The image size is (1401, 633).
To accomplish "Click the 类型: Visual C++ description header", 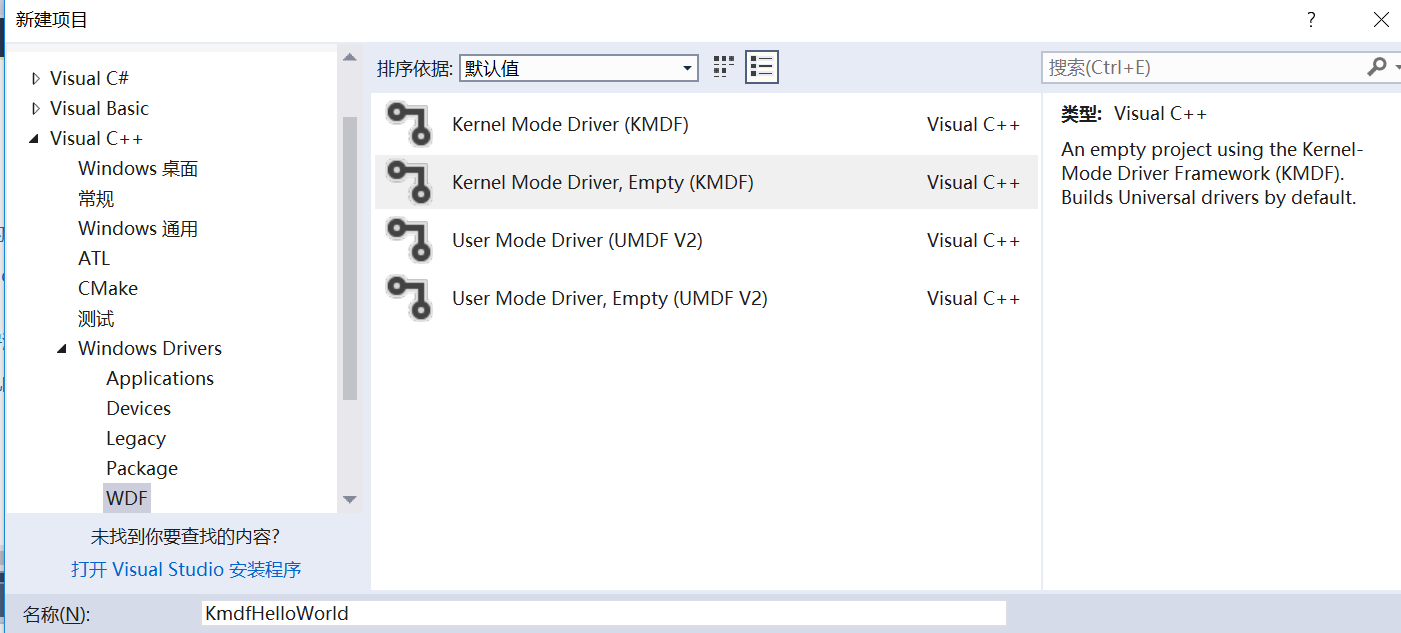I will coord(1134,114).
